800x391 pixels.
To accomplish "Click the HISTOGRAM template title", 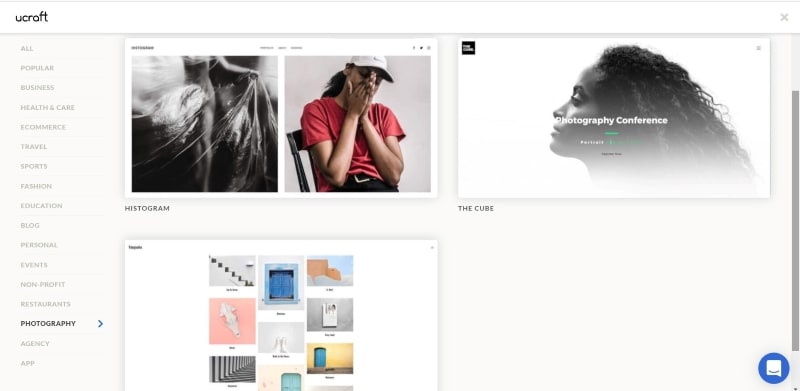I will point(147,208).
